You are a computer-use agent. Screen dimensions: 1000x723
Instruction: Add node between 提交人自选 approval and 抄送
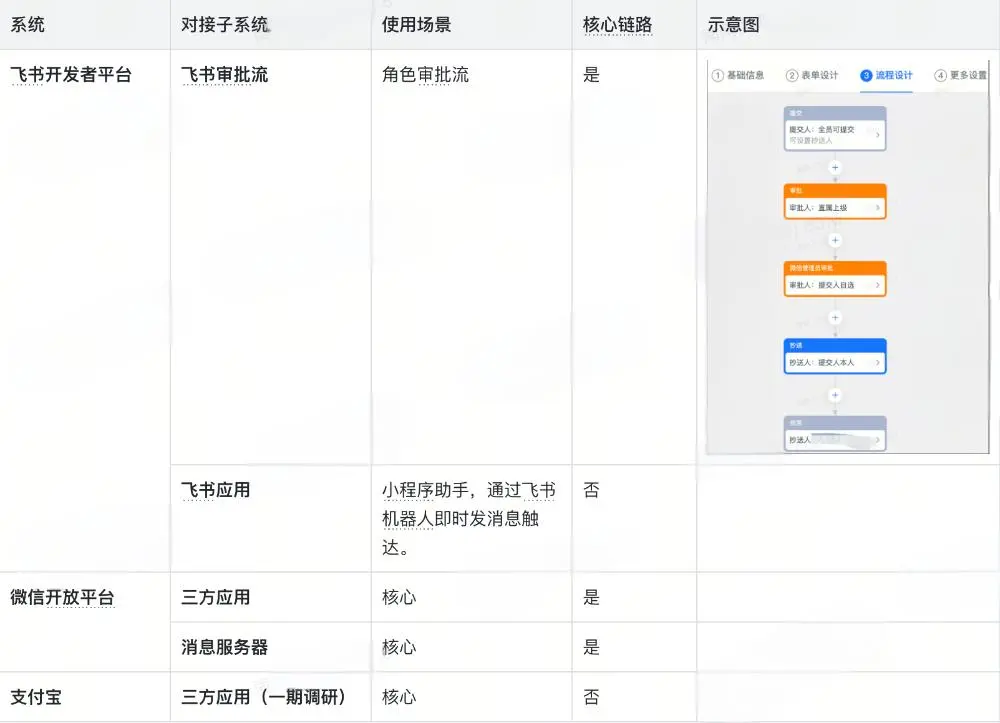pyautogui.click(x=835, y=318)
